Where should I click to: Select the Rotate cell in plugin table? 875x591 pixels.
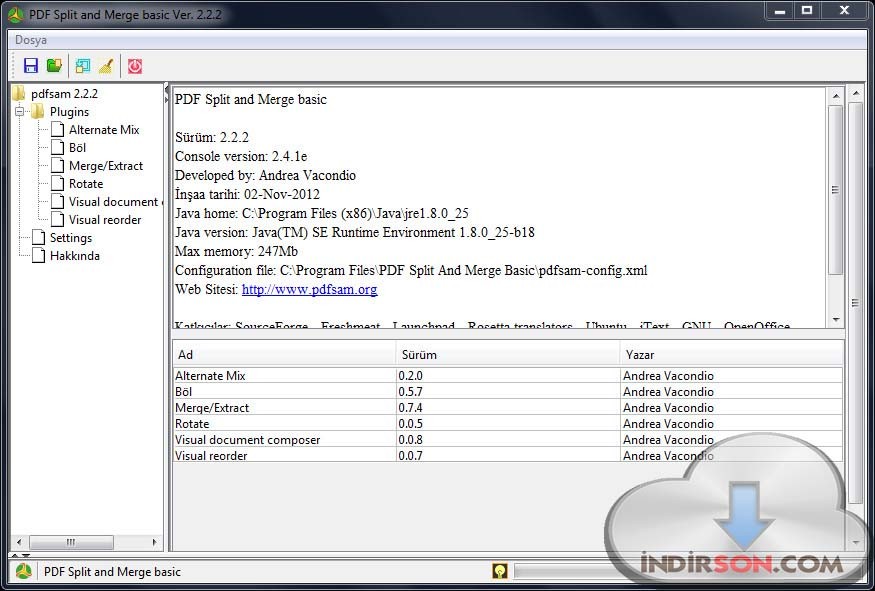(285, 424)
